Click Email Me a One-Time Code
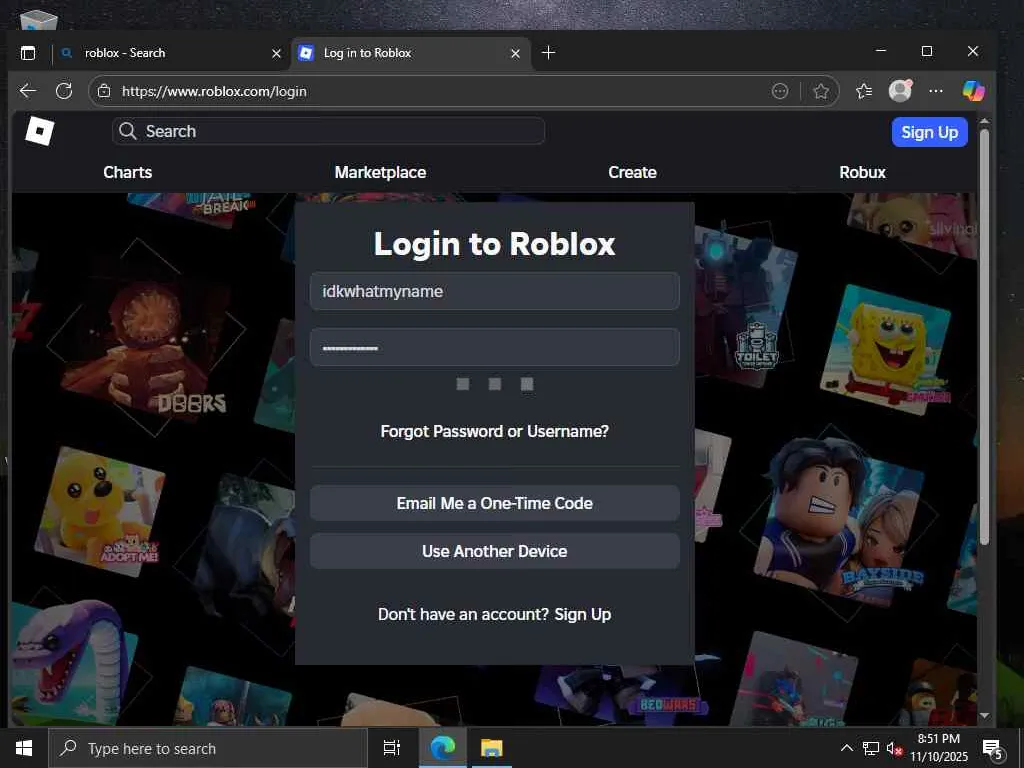This screenshot has height=768, width=1024. click(494, 503)
